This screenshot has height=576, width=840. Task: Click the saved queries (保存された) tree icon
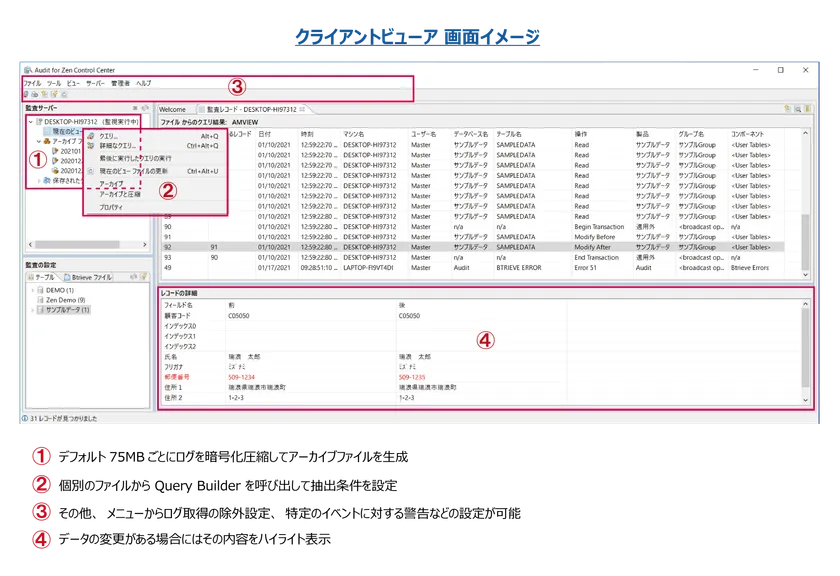47,181
